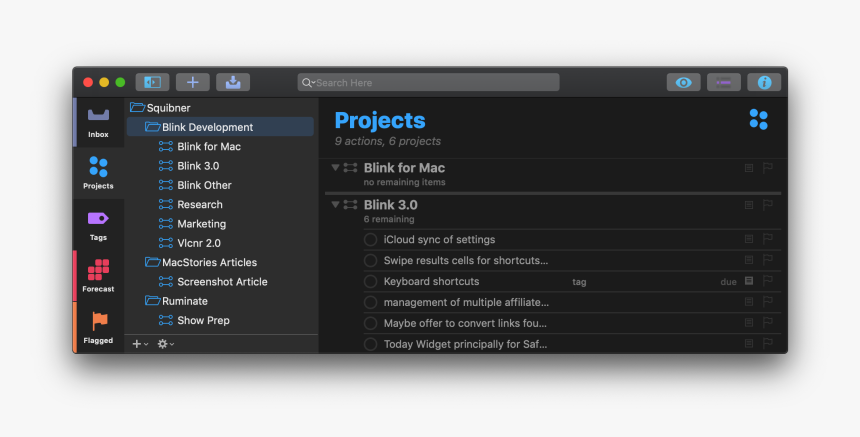Image resolution: width=860 pixels, height=437 pixels.
Task: Switch to the Projects perspective tab
Action: click(98, 173)
